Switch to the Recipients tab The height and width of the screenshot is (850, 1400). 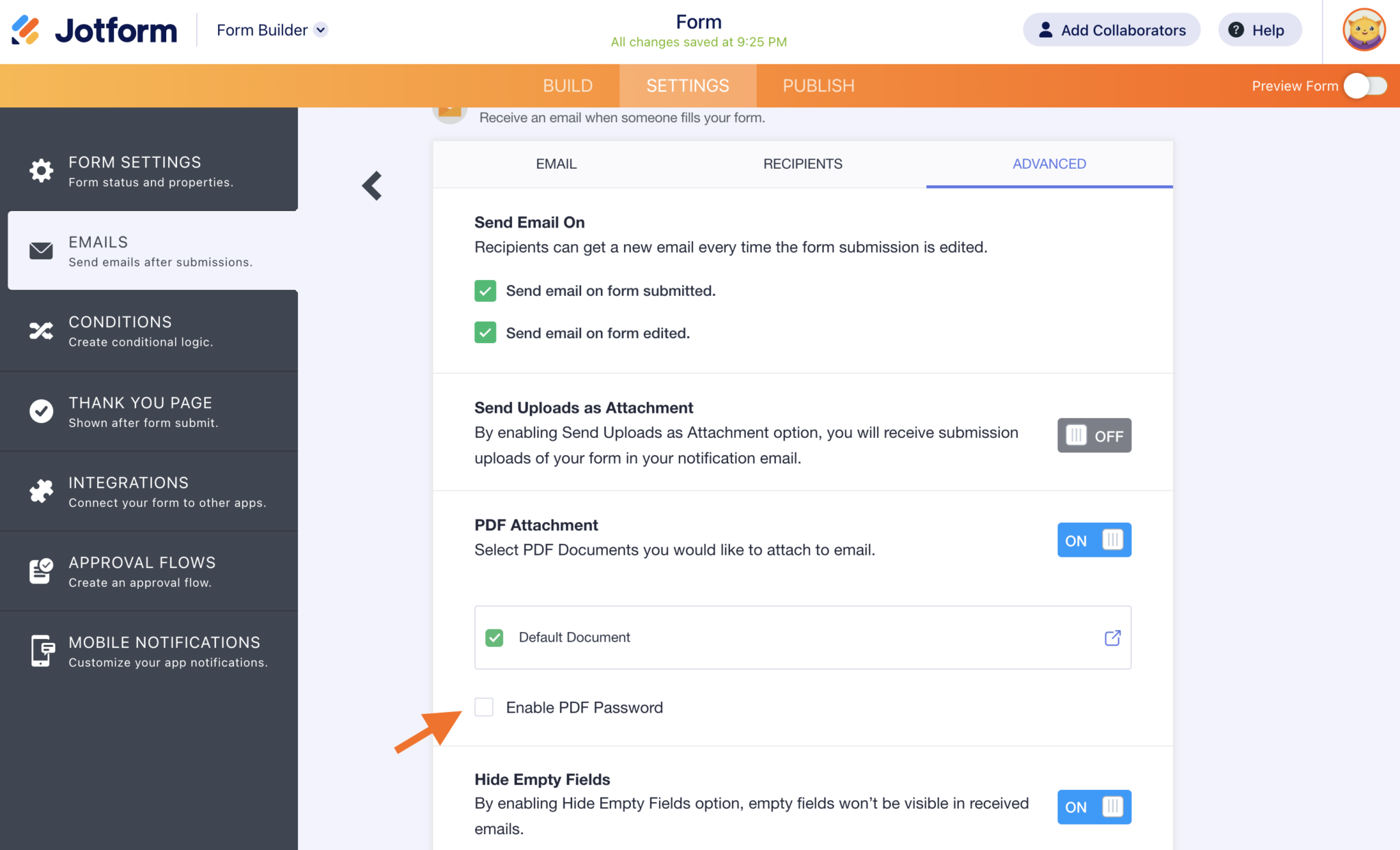(802, 164)
